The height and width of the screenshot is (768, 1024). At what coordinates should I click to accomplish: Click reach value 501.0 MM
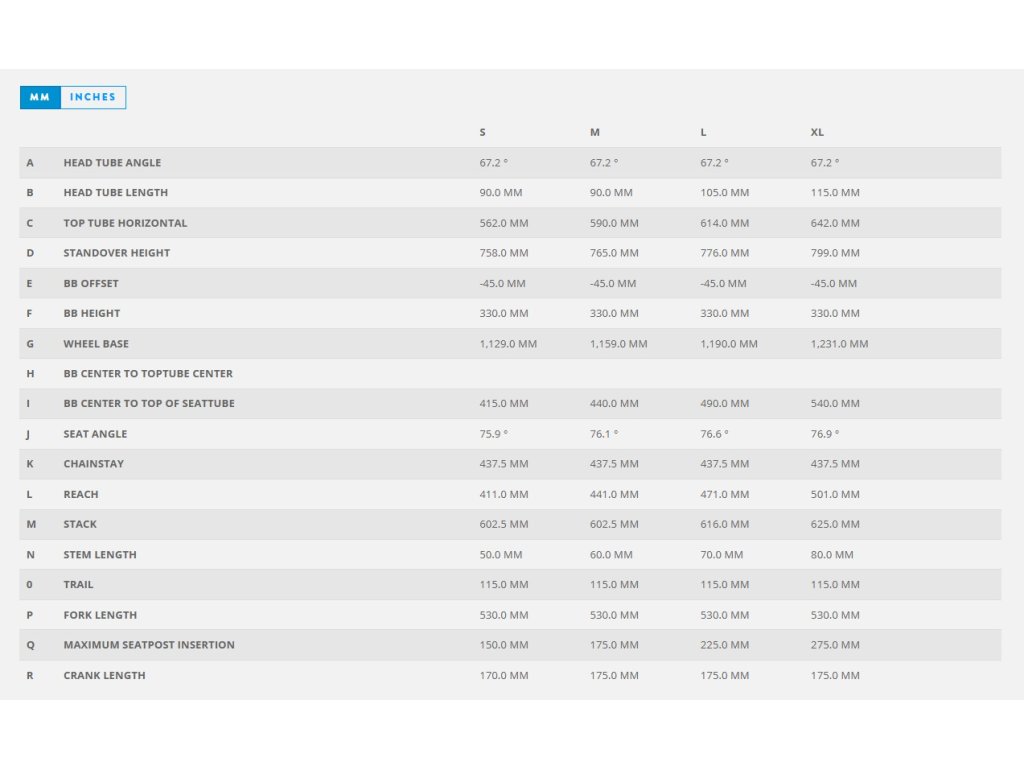(835, 494)
